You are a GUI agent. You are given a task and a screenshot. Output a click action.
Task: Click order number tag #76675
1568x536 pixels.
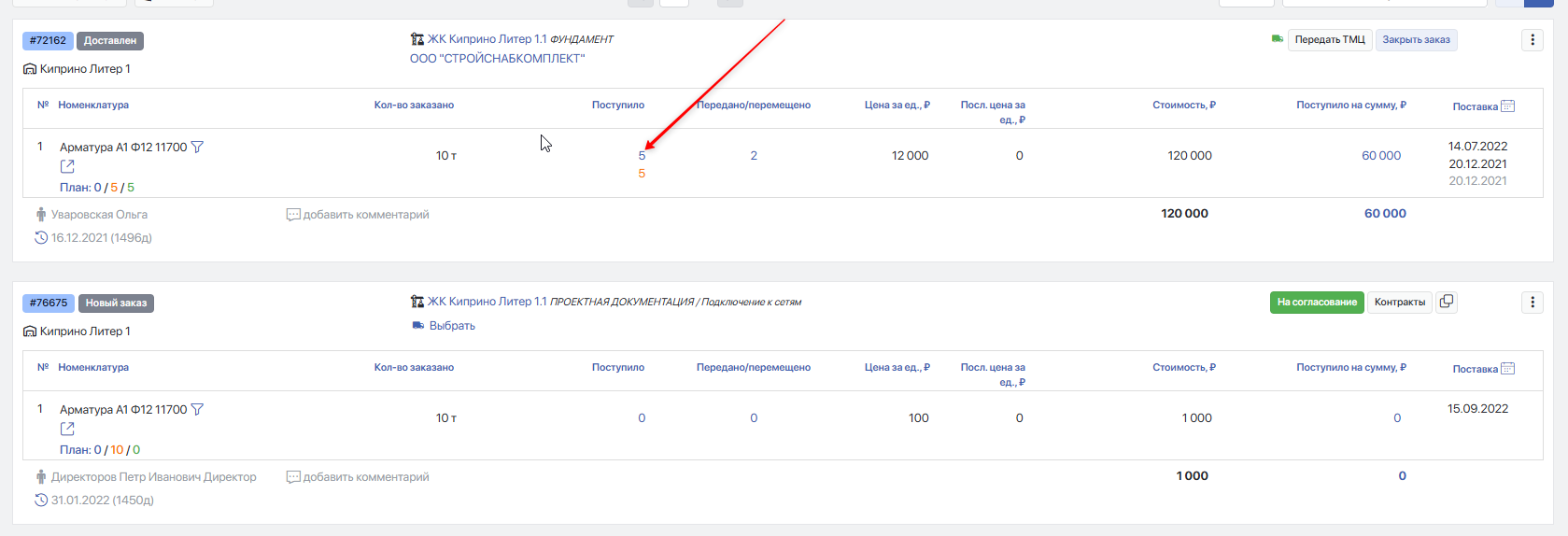(49, 303)
